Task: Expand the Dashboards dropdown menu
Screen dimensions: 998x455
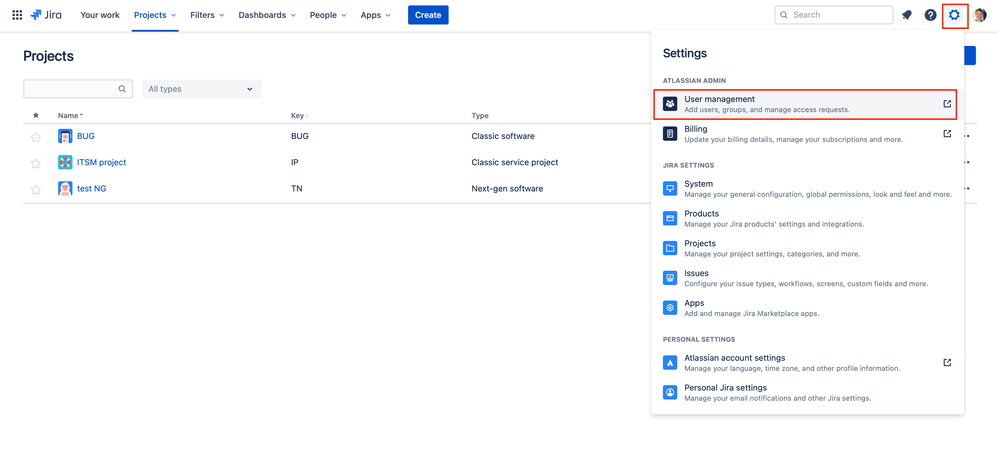Action: [x=267, y=15]
